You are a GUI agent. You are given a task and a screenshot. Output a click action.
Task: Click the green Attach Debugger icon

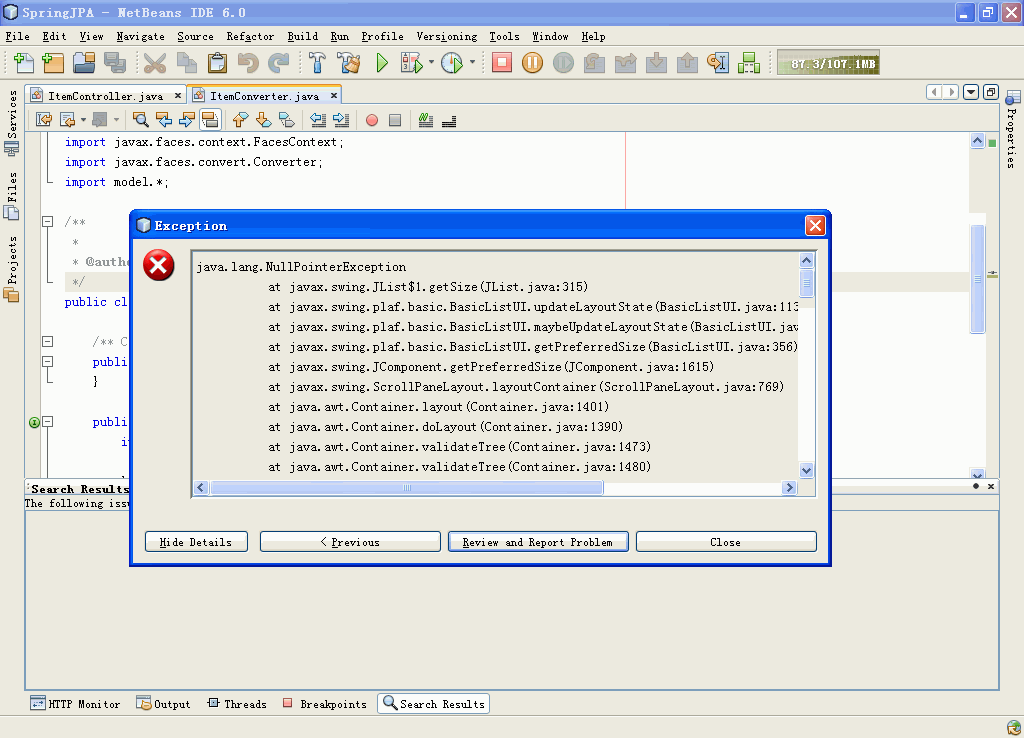(x=748, y=63)
